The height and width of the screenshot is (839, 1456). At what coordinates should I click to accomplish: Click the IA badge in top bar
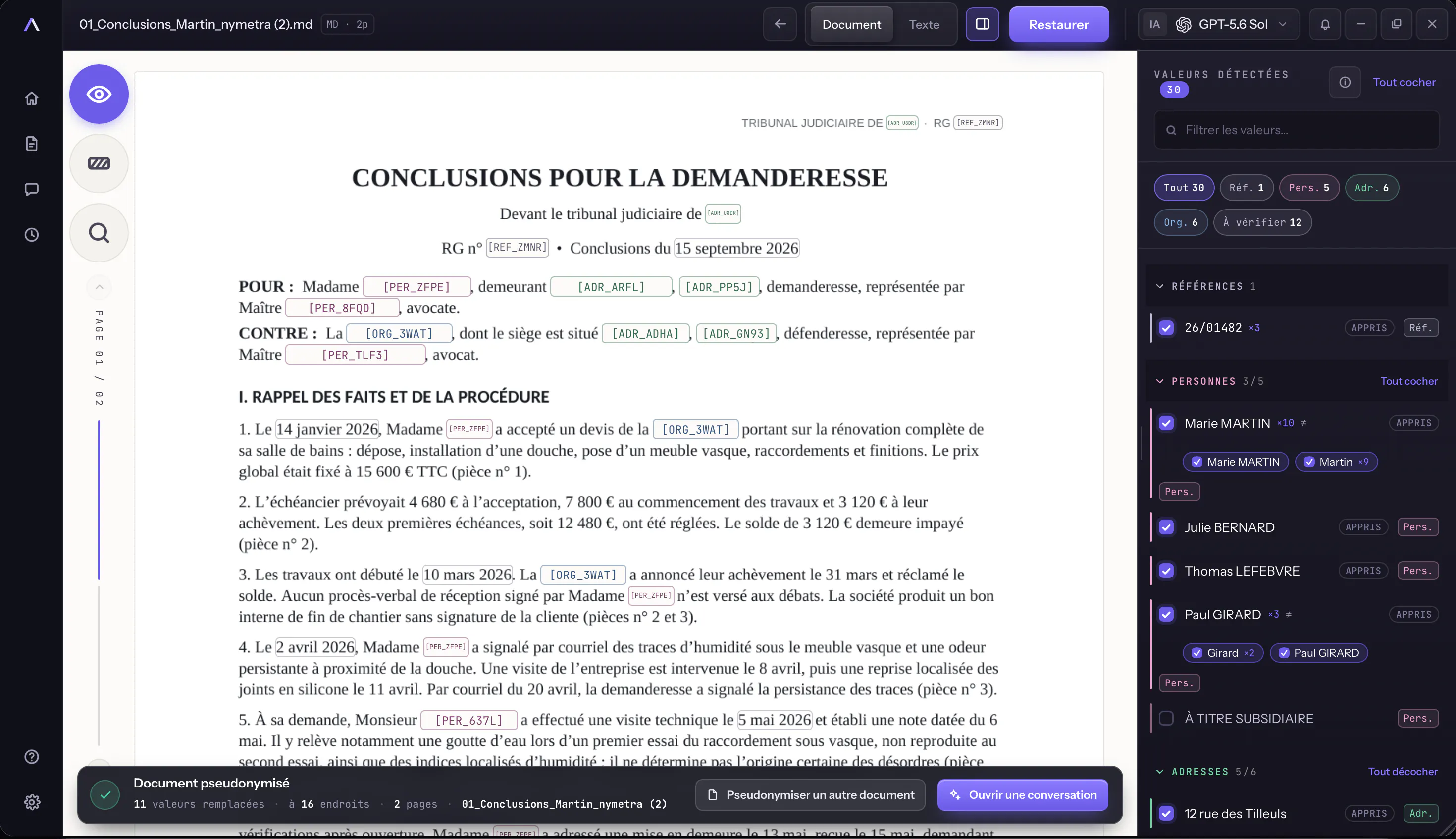pos(1155,25)
